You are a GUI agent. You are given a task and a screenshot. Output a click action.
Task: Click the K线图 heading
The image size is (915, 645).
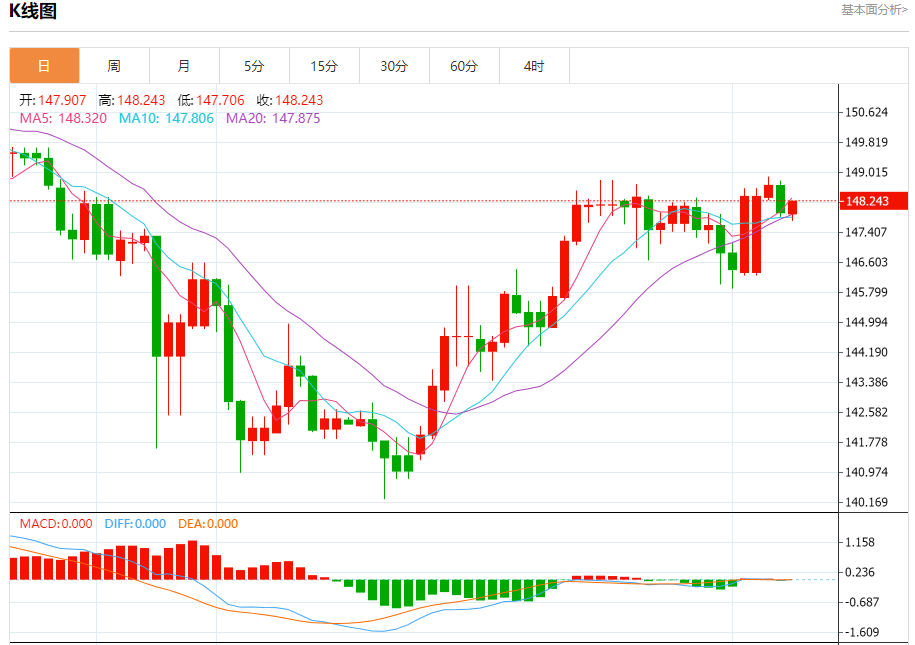(33, 11)
